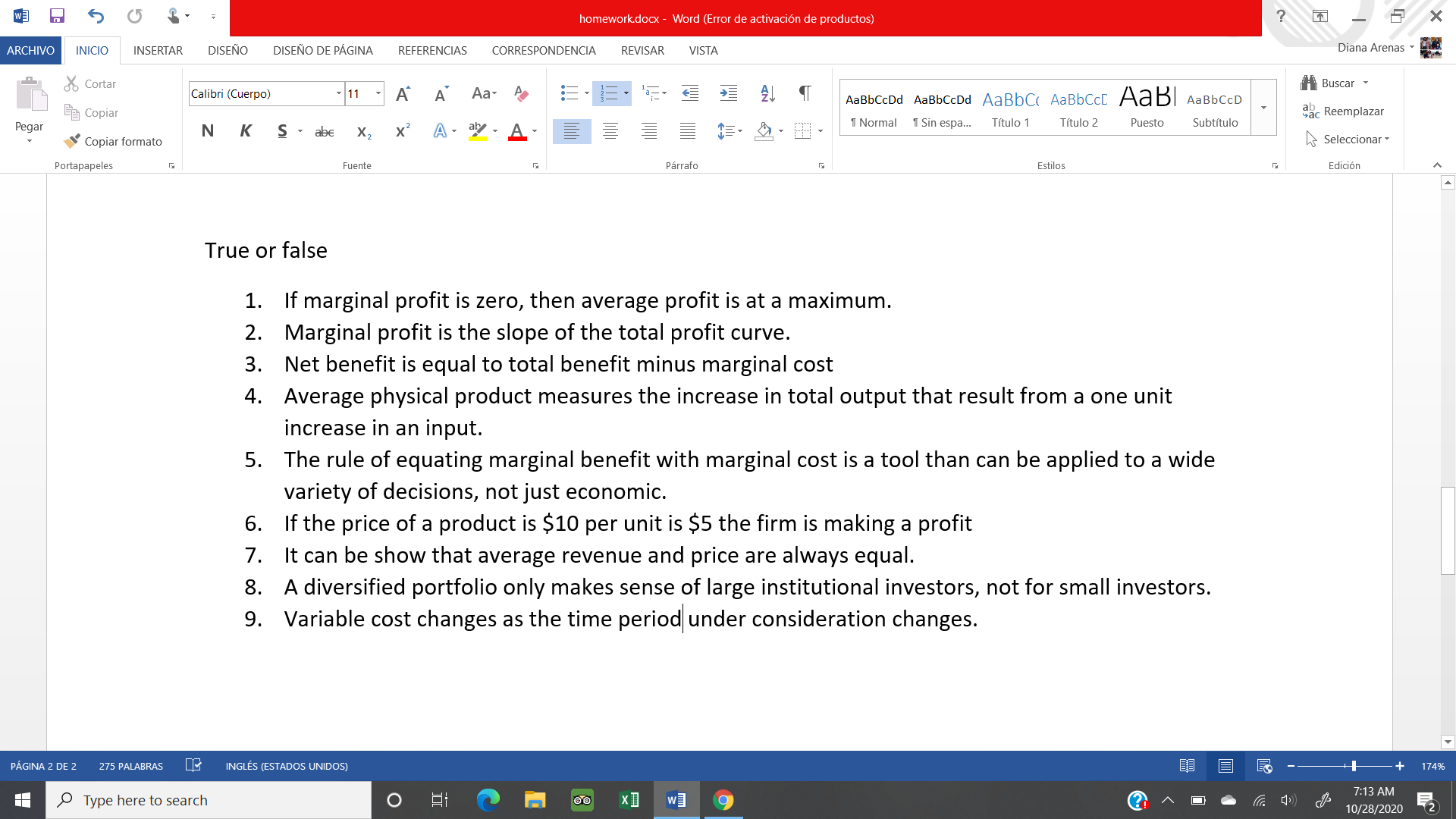Click the Undo arrow icon

coord(96,16)
